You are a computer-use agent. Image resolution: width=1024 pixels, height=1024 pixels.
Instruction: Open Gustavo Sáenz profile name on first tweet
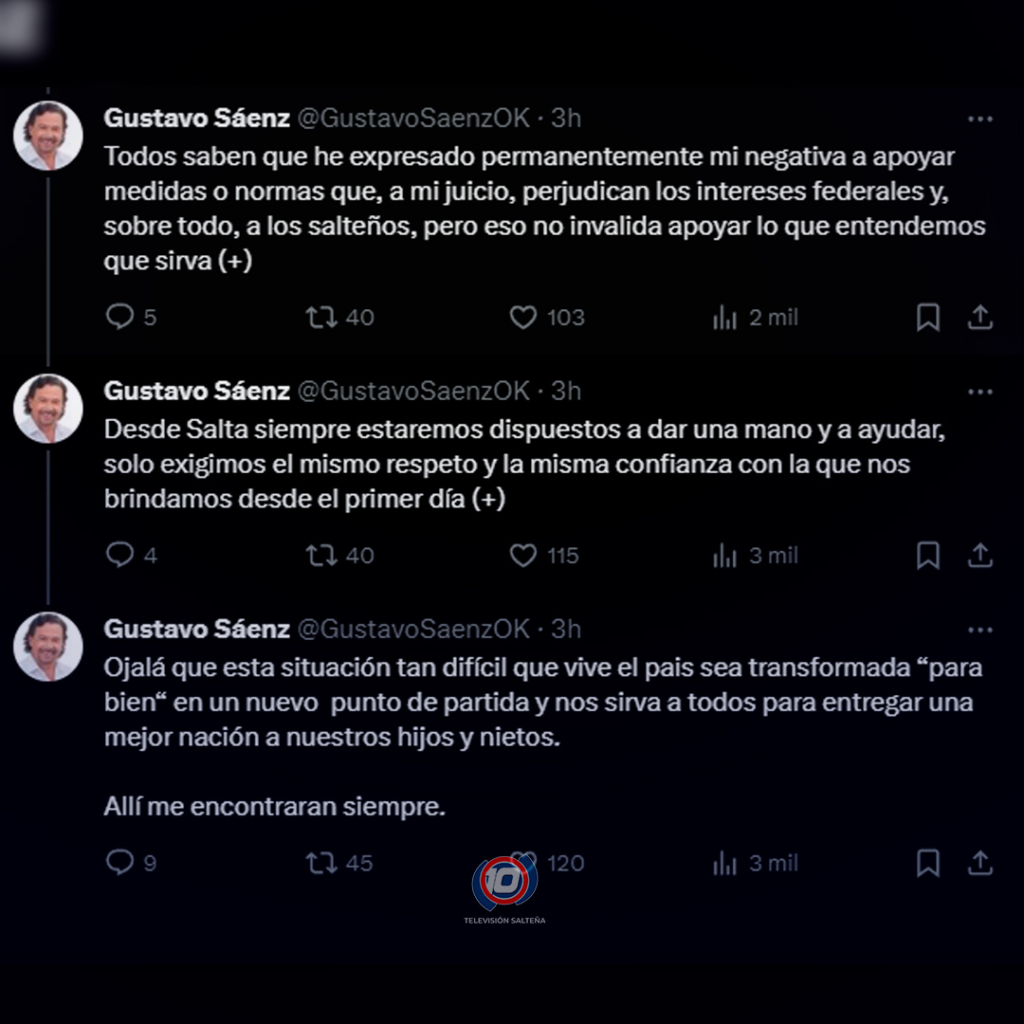197,118
